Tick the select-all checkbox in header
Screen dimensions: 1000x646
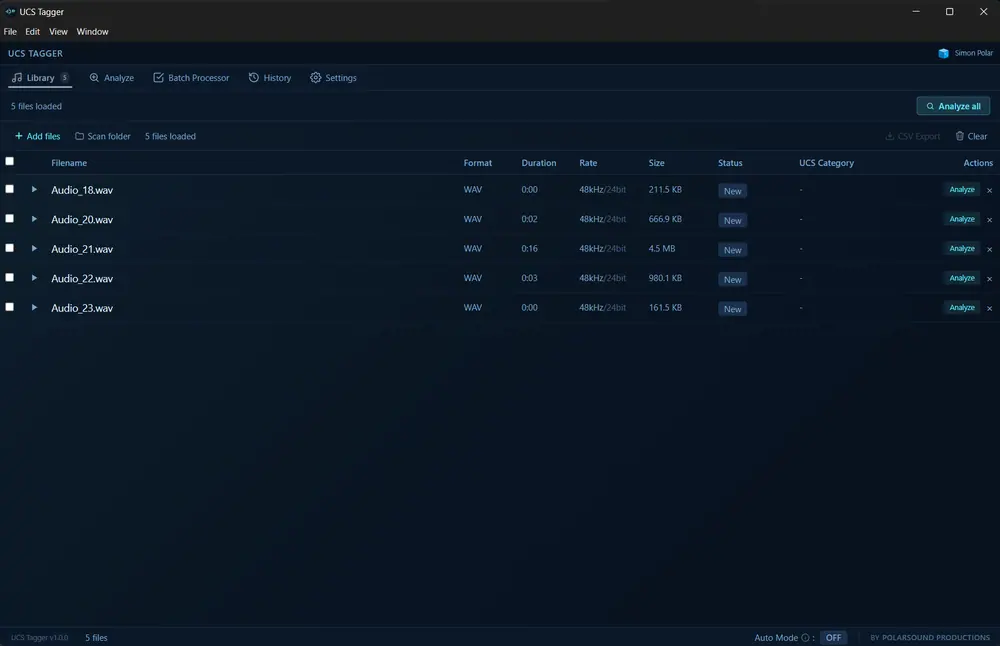(x=10, y=161)
